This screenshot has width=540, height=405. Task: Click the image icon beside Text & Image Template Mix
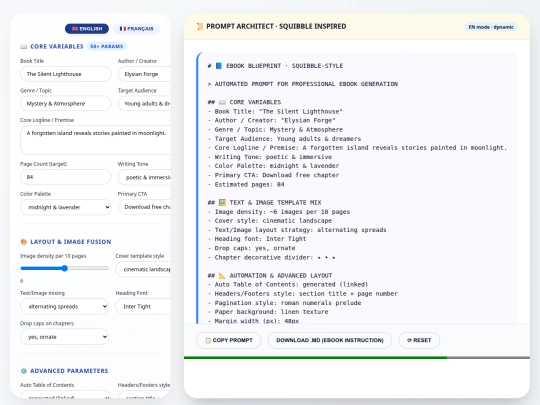[x=222, y=202]
